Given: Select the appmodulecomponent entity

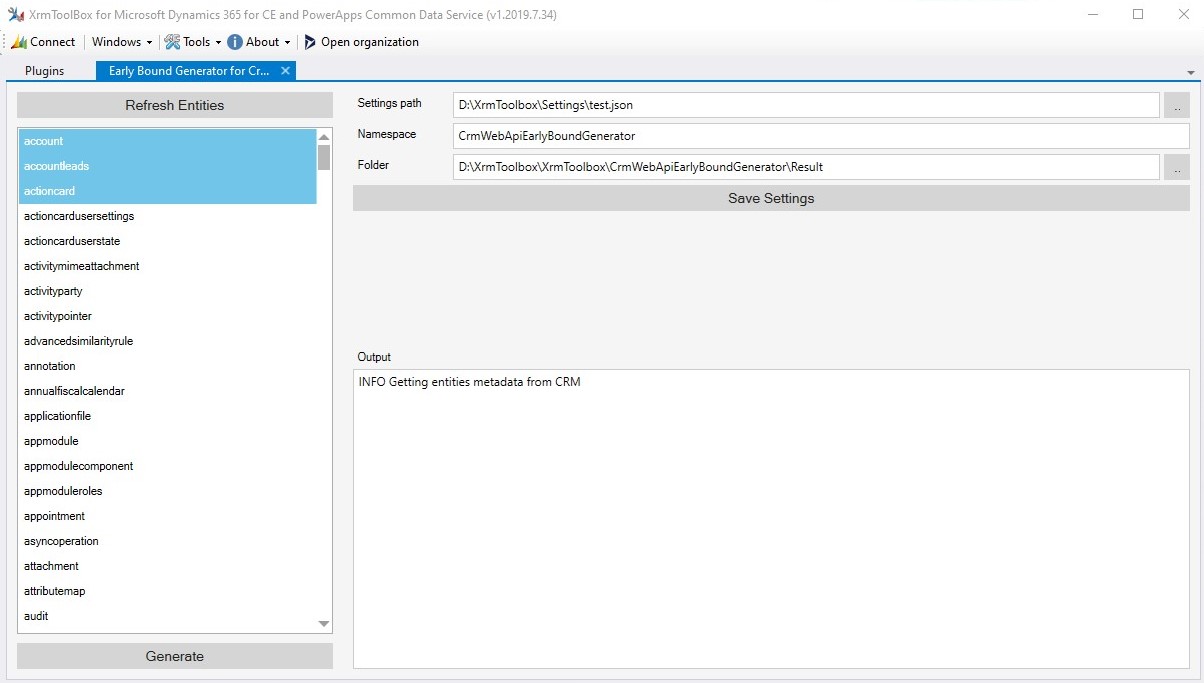Looking at the screenshot, I should pyautogui.click(x=168, y=466).
